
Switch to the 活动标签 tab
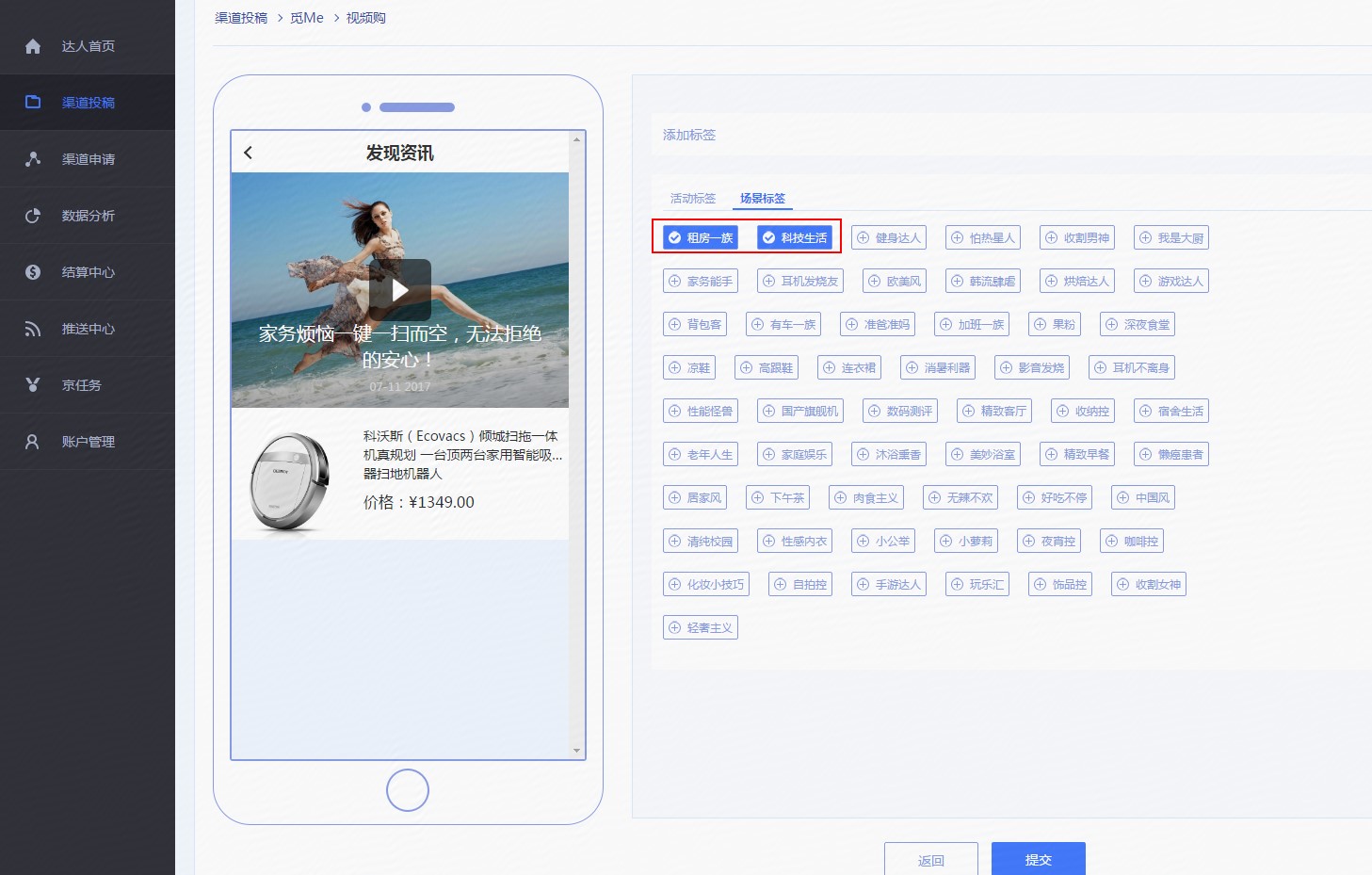pyautogui.click(x=692, y=199)
